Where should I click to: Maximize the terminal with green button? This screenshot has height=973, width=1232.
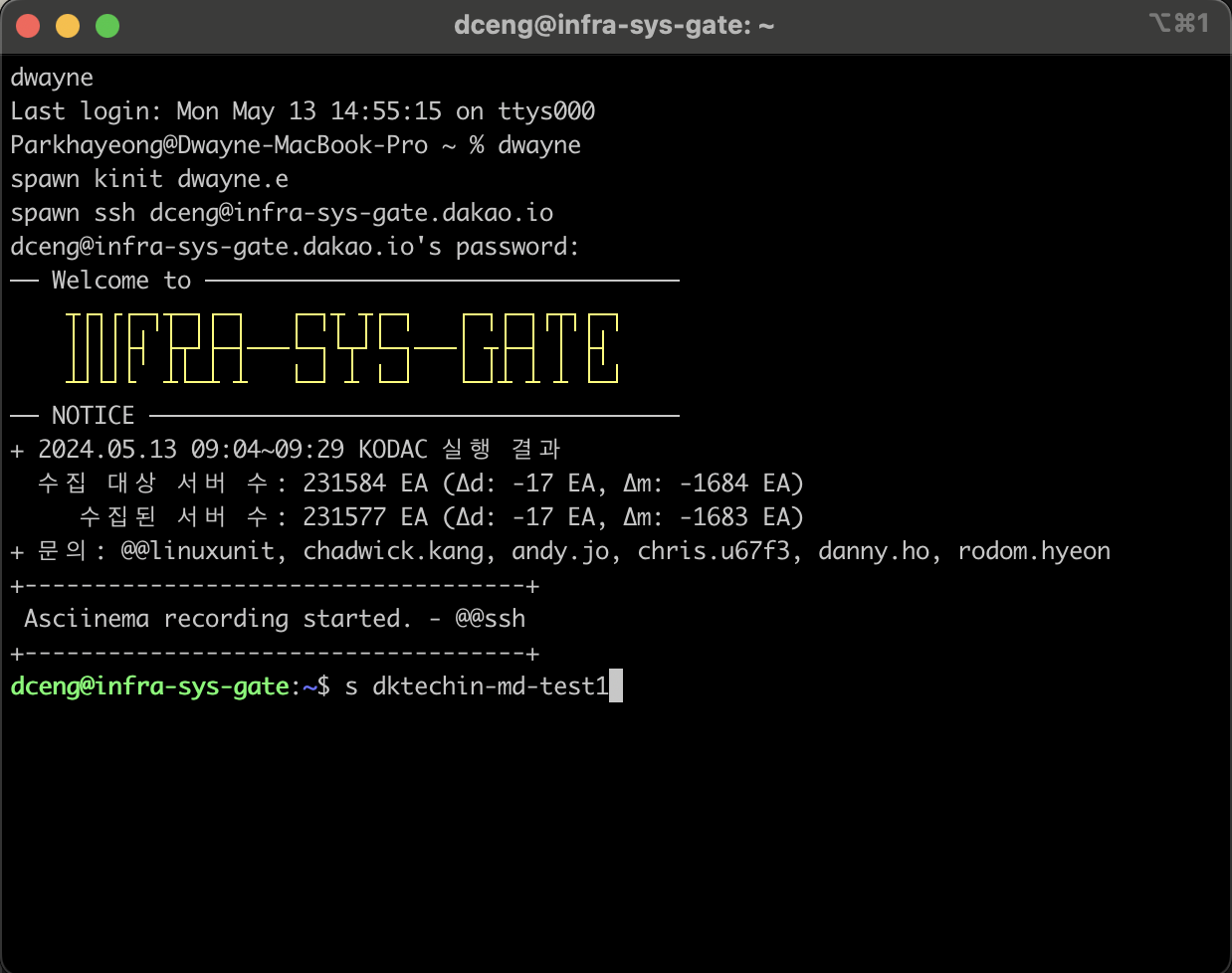[x=107, y=26]
